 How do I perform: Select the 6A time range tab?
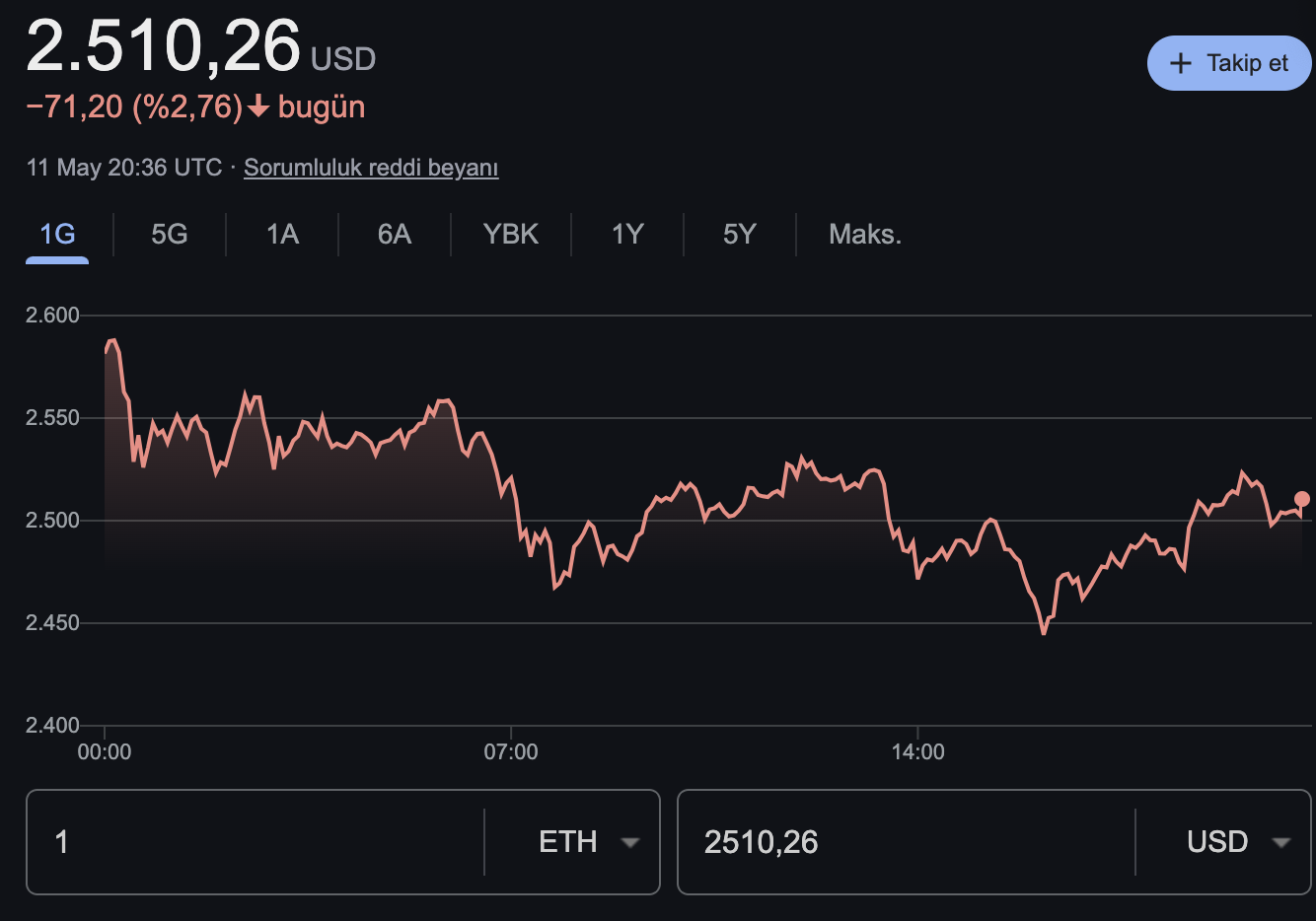pos(395,235)
